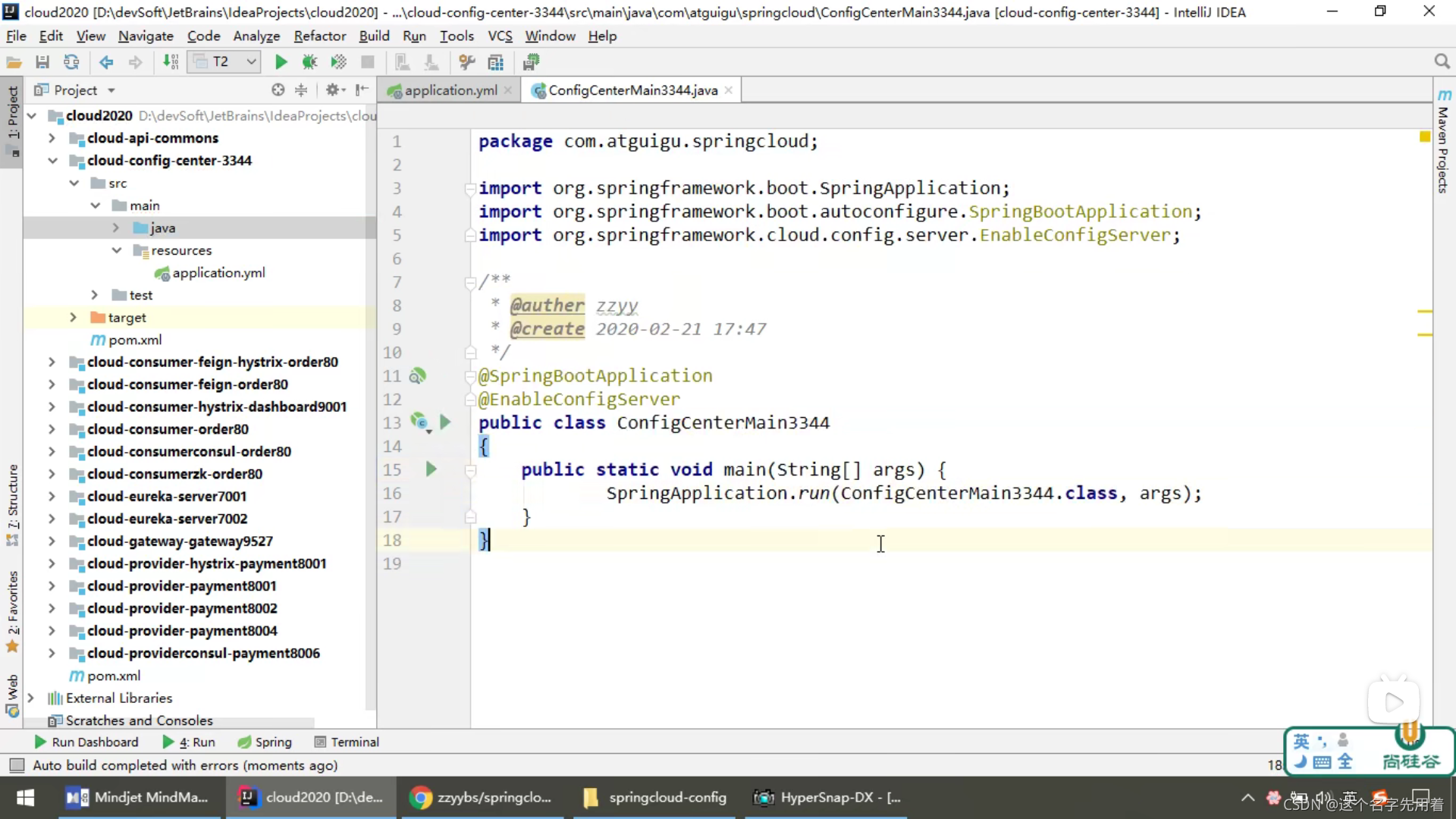Open the Windows Start menu

click(26, 797)
